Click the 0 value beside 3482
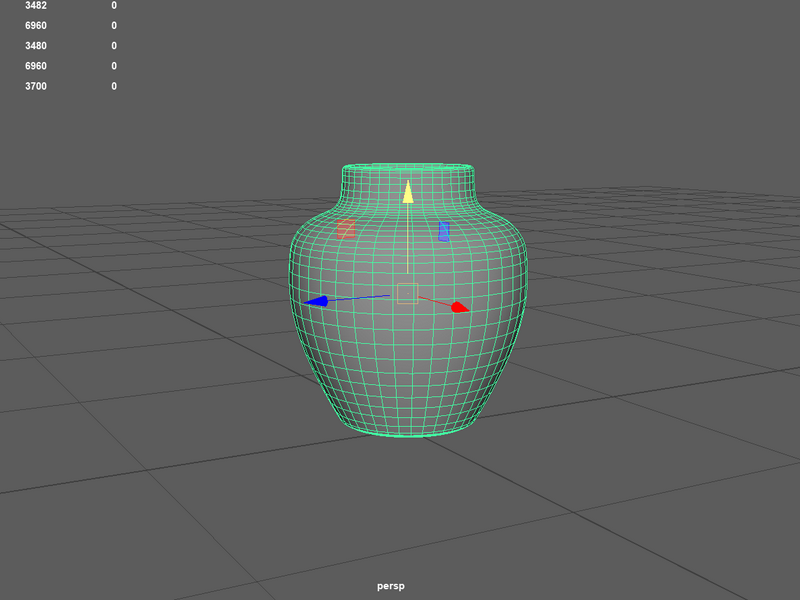The width and height of the screenshot is (800, 600). (114, 6)
